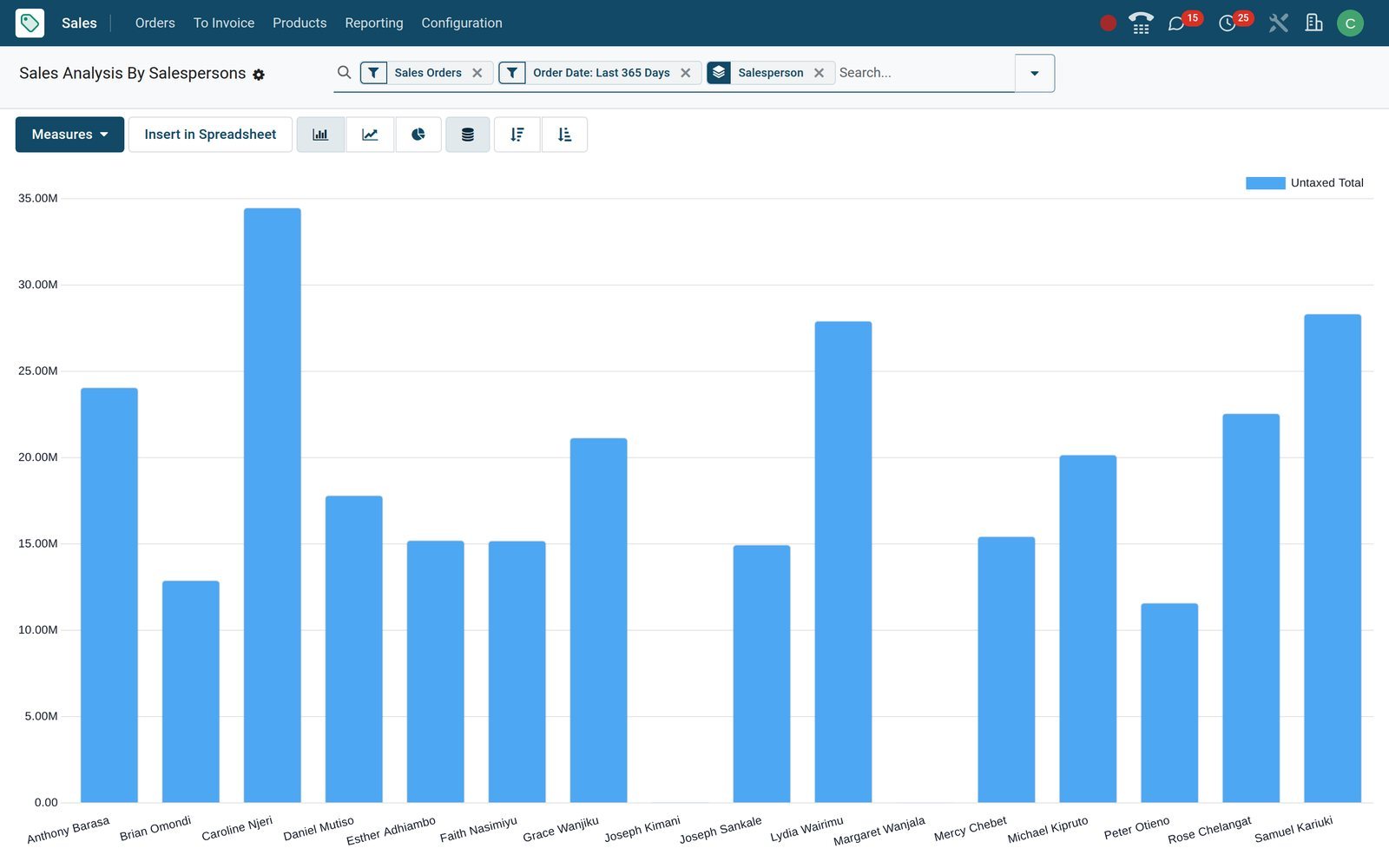Switch to pie chart view

pos(418,135)
